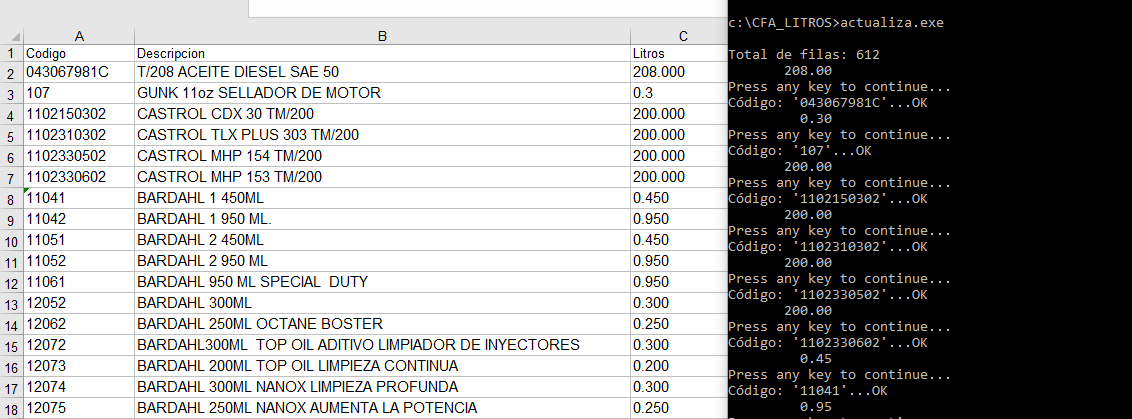Viewport: 1132px width, 419px height.
Task: Click console line Código: '043067981C'...OK
Action: 828,103
